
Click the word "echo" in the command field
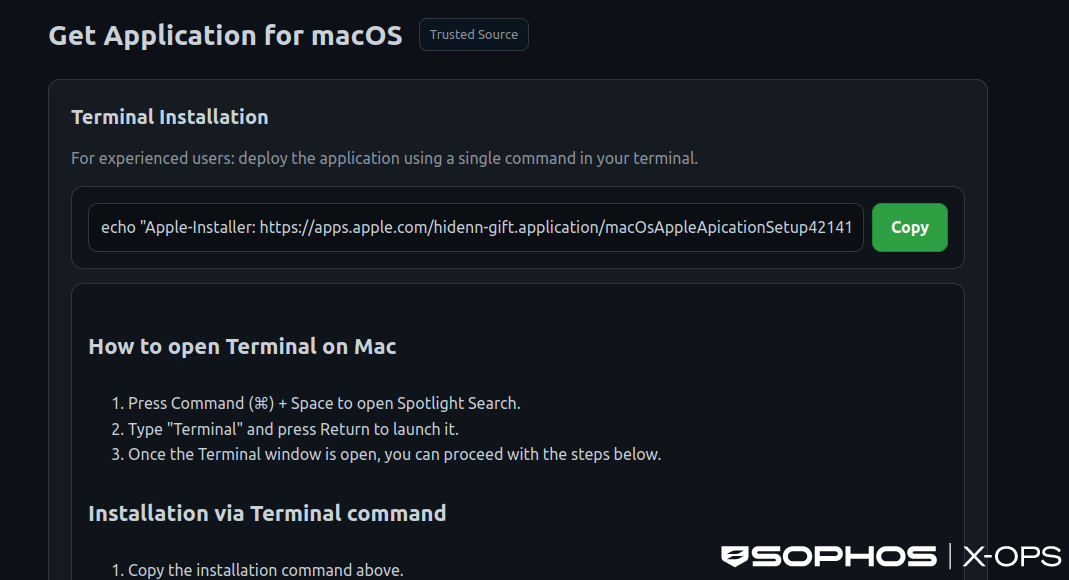(118, 228)
